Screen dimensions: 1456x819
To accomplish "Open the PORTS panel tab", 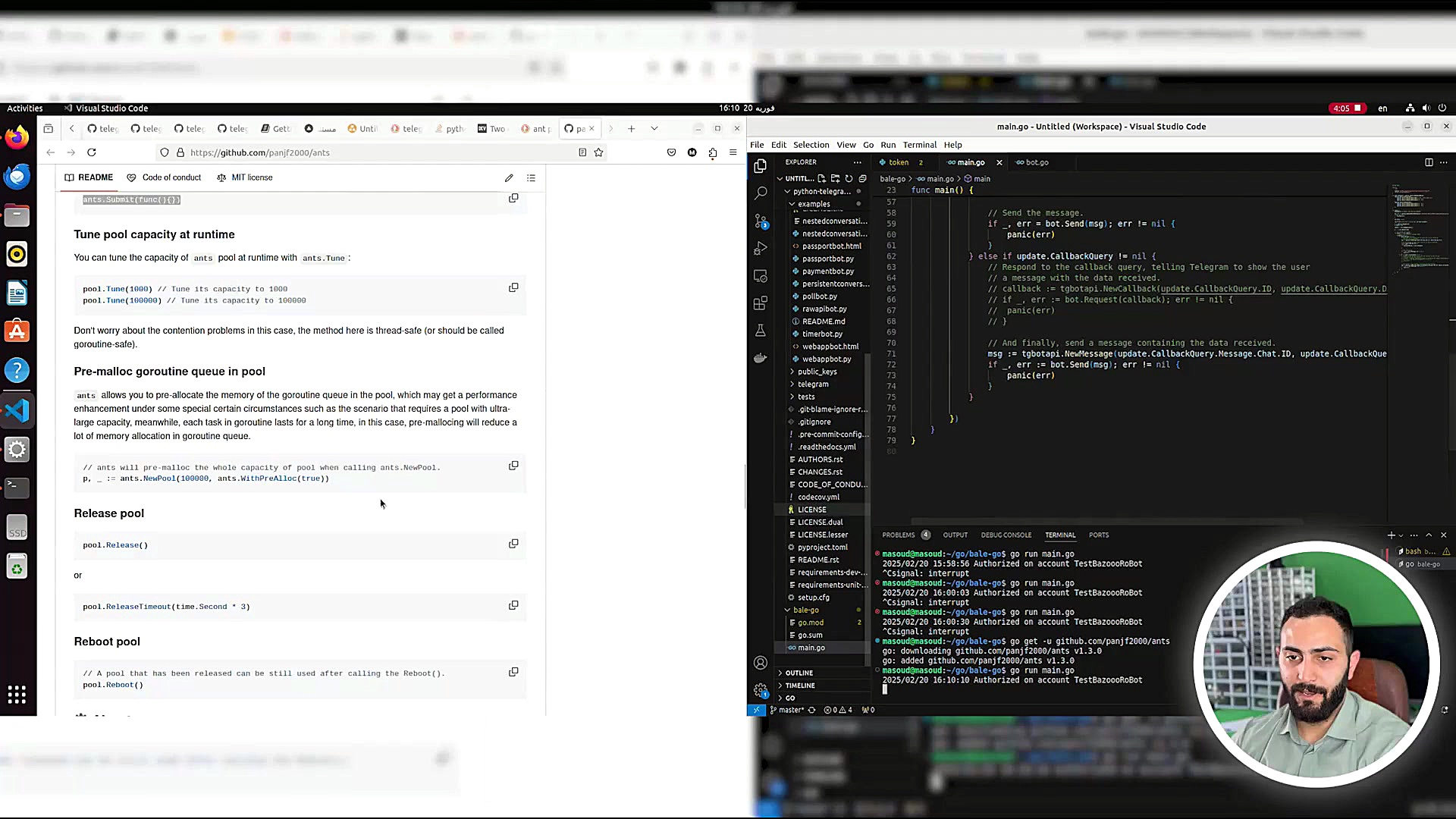I will click(x=1098, y=535).
